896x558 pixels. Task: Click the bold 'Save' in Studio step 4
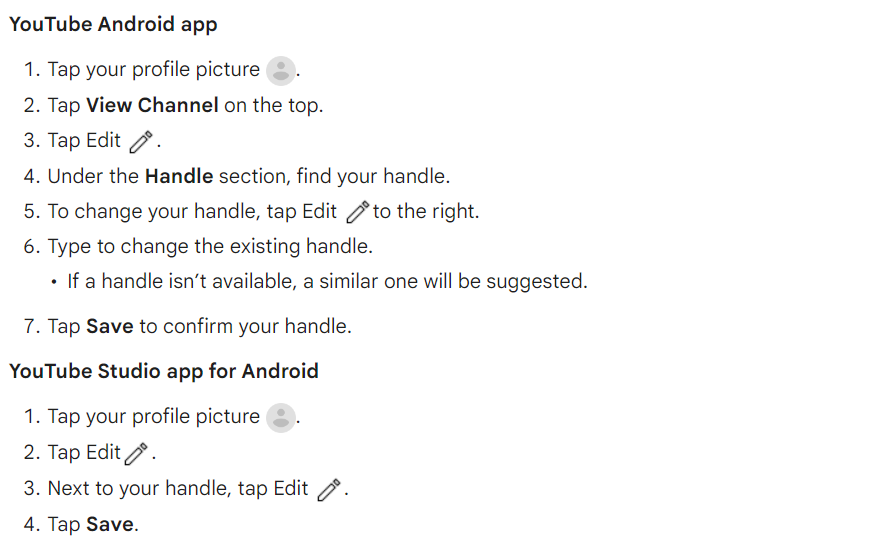[110, 524]
